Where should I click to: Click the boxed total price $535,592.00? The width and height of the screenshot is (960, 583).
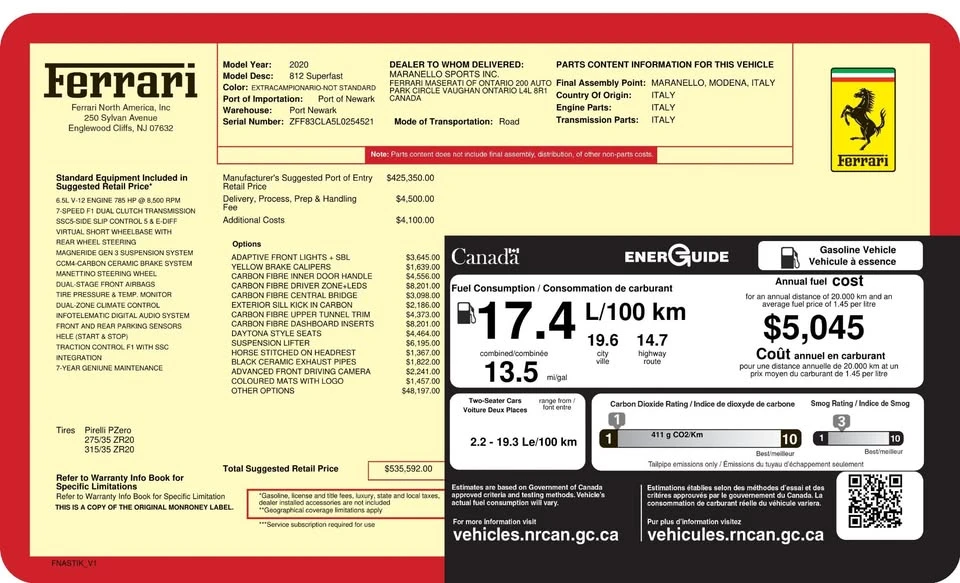408,469
